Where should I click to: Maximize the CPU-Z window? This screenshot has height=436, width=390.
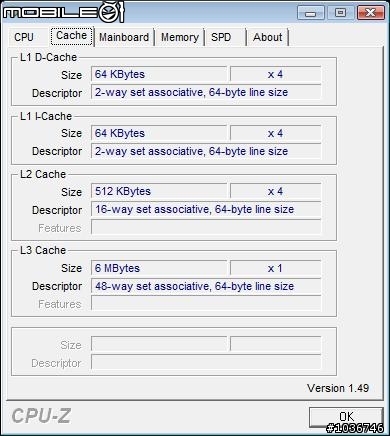[x=340, y=13]
